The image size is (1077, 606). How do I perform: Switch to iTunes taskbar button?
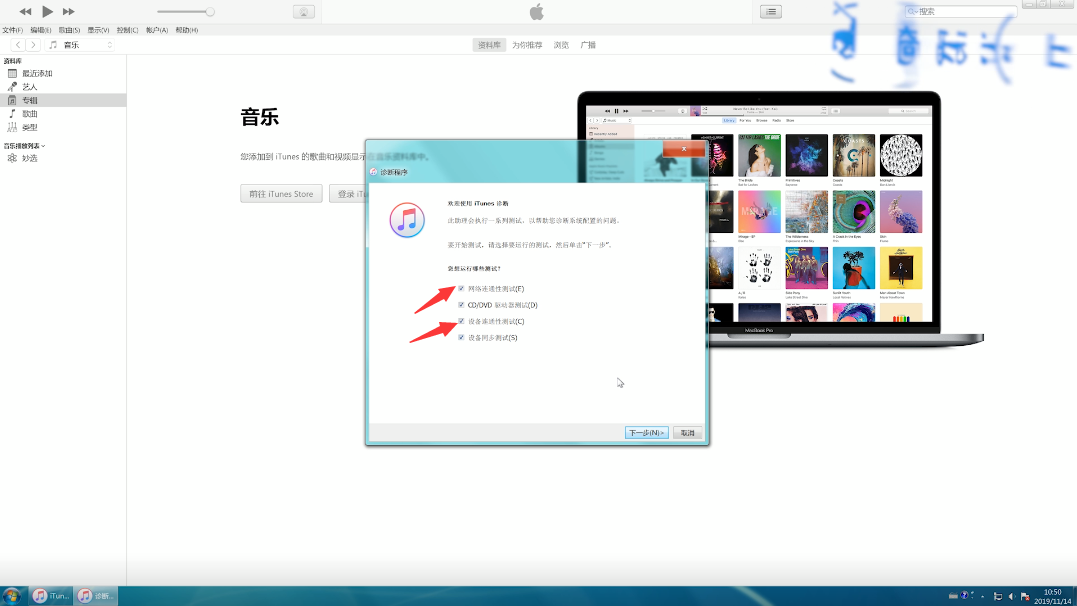[x=52, y=596]
